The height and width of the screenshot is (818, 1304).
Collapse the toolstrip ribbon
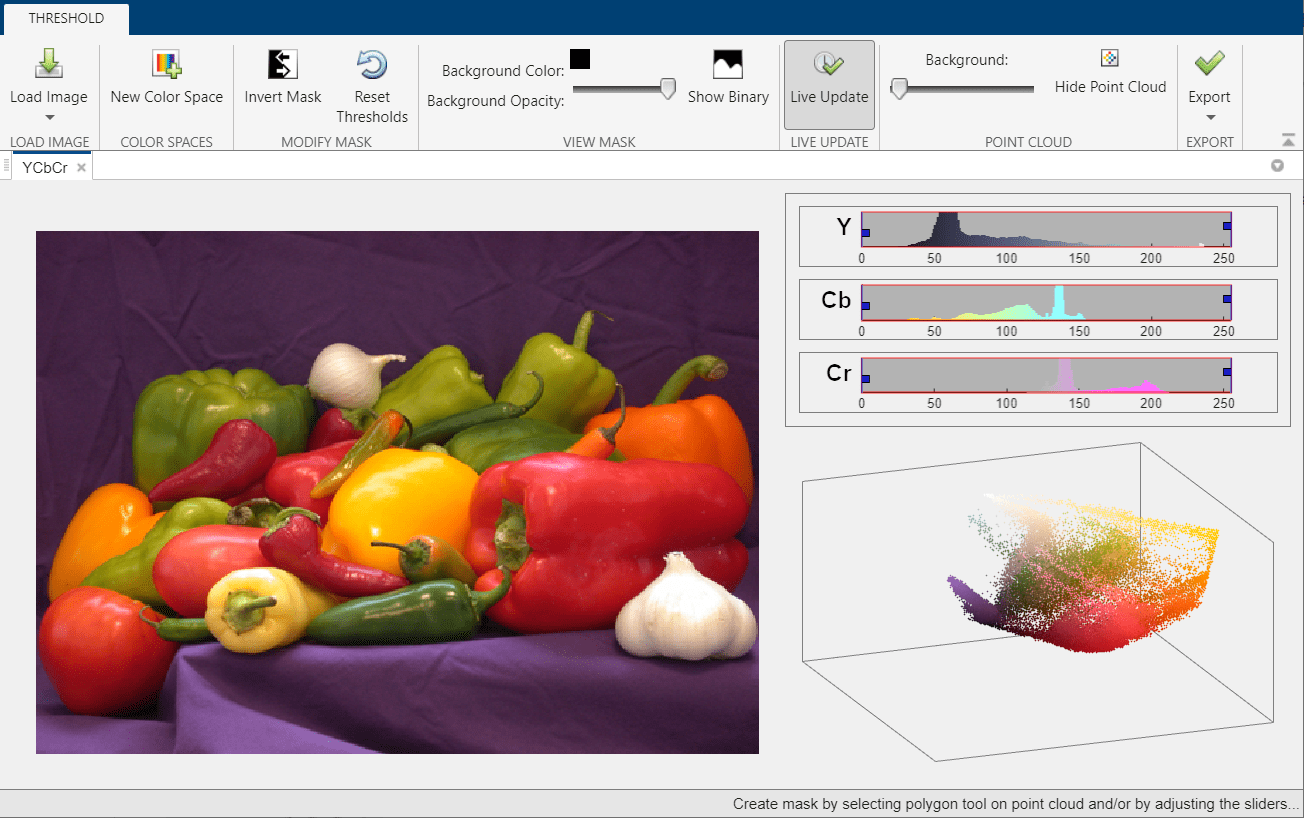(1288, 141)
